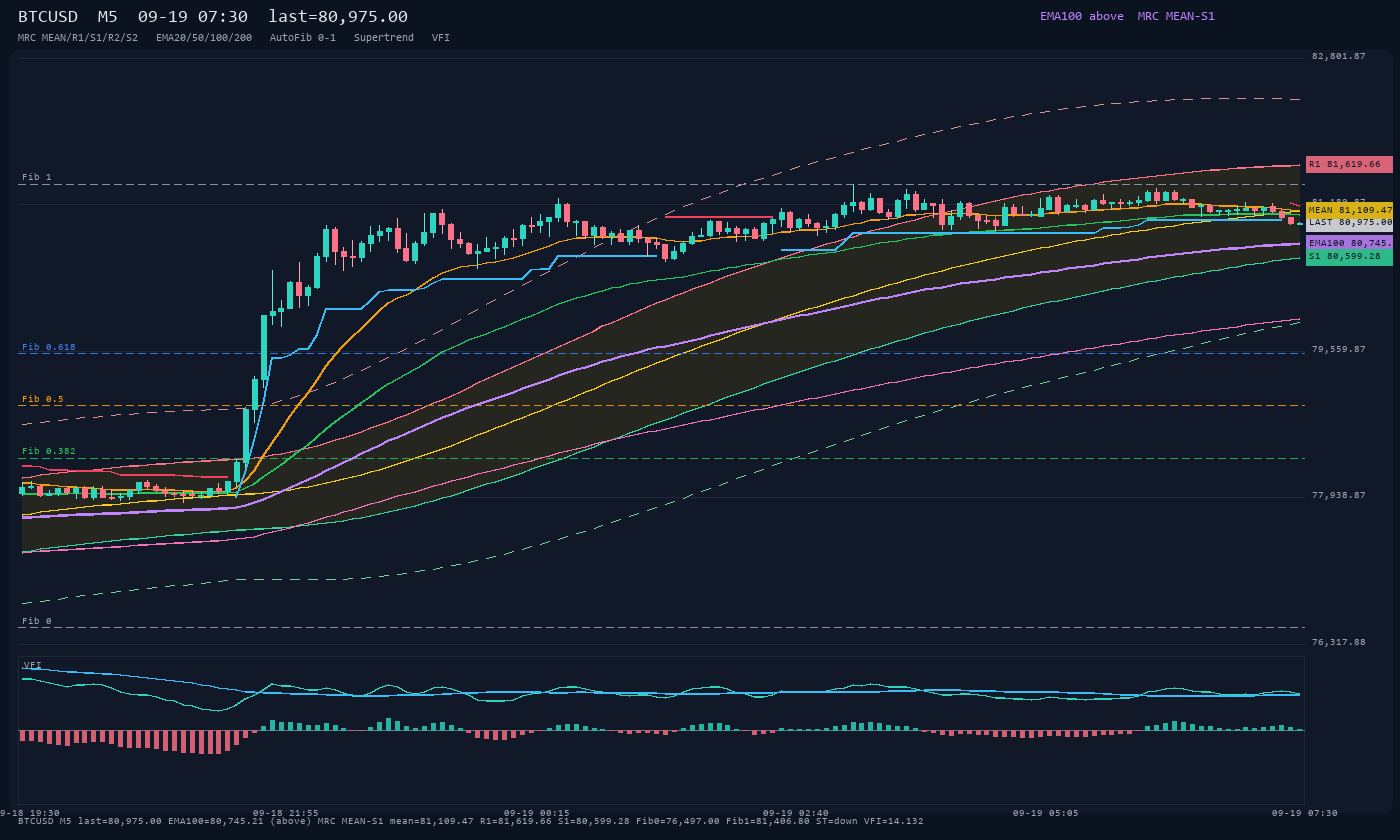The width and height of the screenshot is (1400, 840).
Task: Select the M5 timeframe label in the title
Action: 108,16
